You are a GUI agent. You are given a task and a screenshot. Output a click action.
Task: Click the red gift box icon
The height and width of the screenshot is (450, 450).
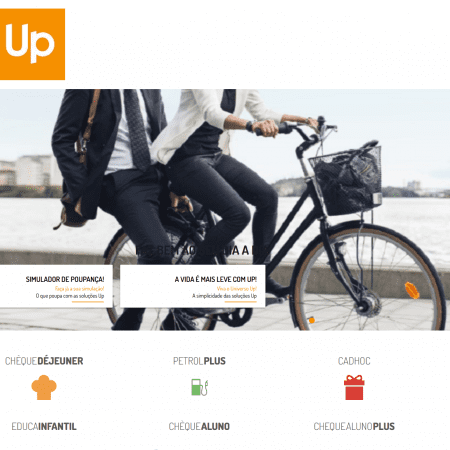coord(354,387)
